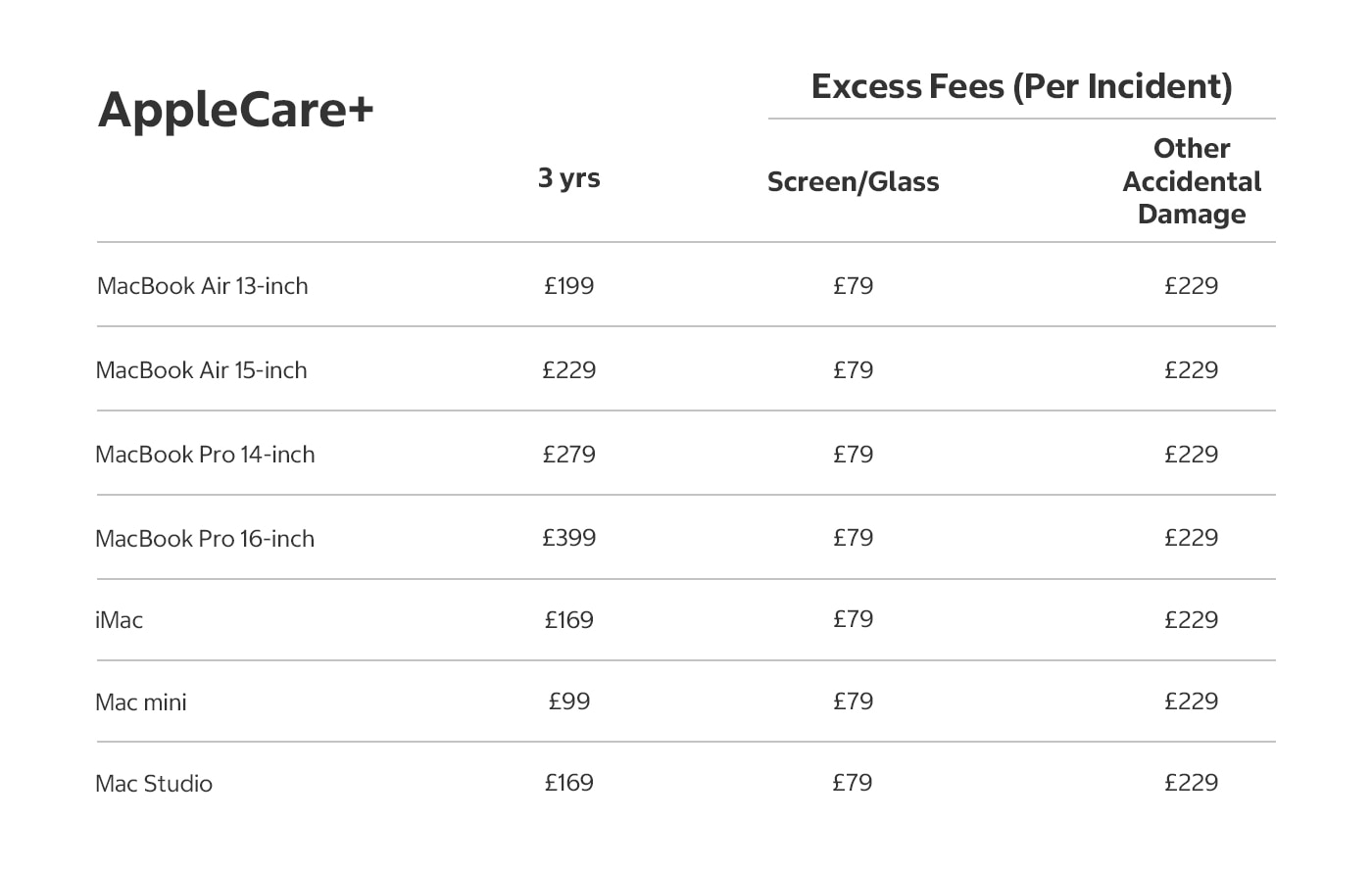
Task: Select the Mac mini row label
Action: point(141,702)
